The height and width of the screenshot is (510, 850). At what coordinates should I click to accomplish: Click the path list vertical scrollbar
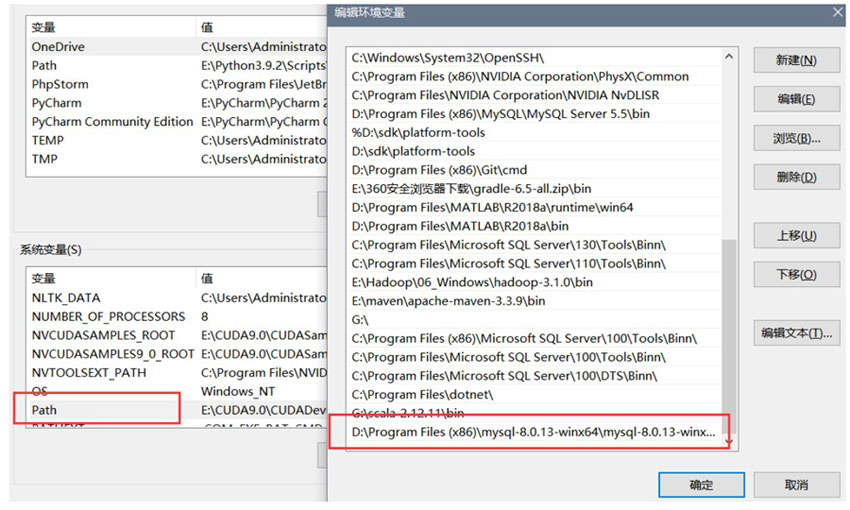(x=729, y=340)
